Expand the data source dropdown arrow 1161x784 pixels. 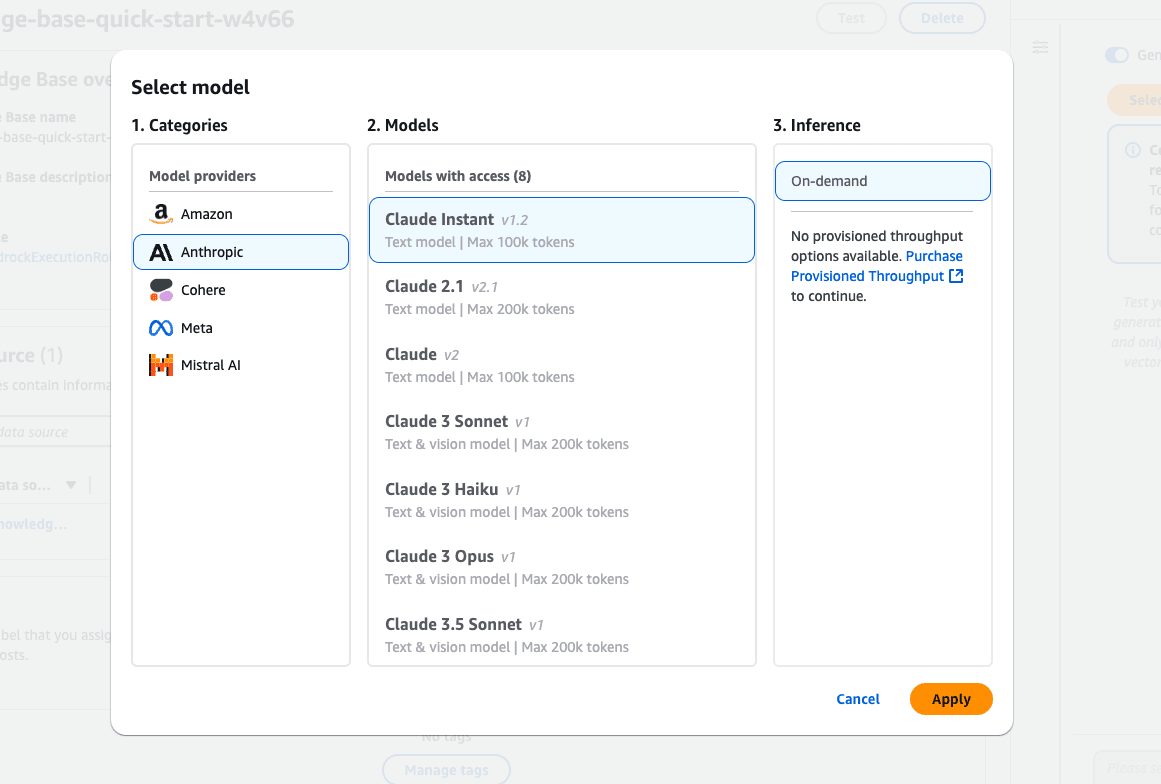click(x=71, y=485)
